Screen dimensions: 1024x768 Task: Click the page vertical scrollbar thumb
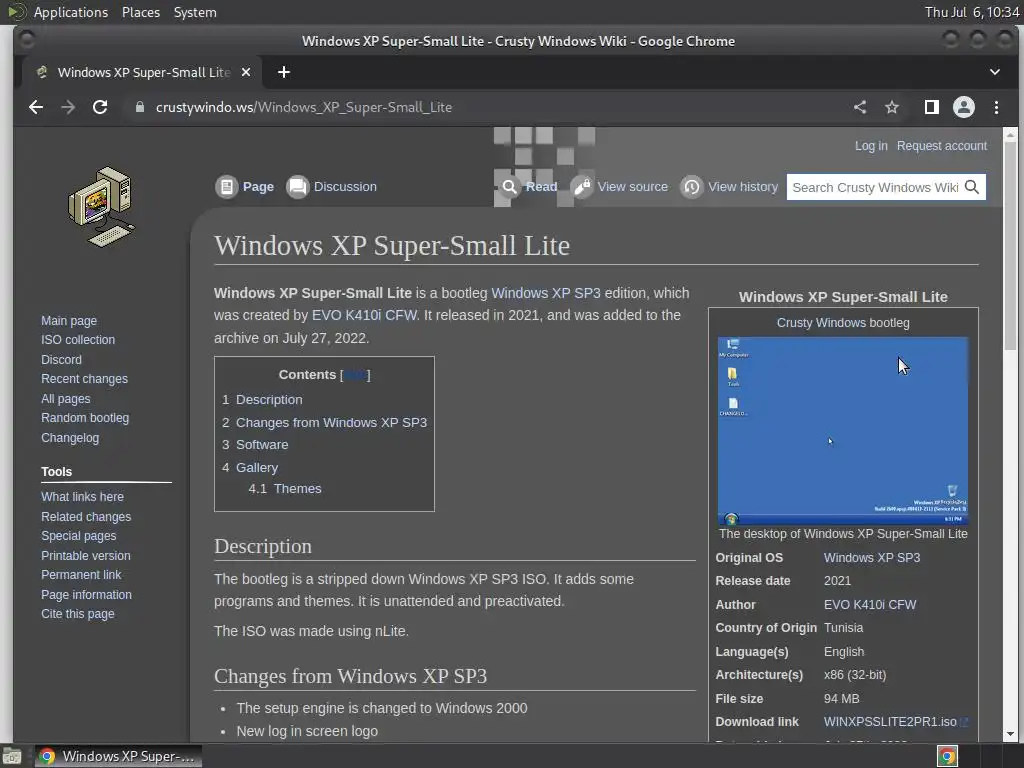1010,246
